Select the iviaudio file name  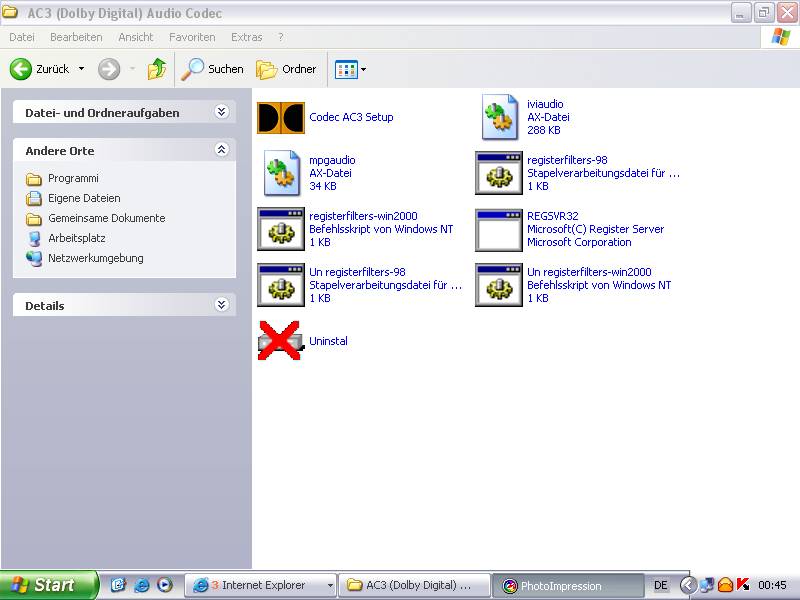545,104
